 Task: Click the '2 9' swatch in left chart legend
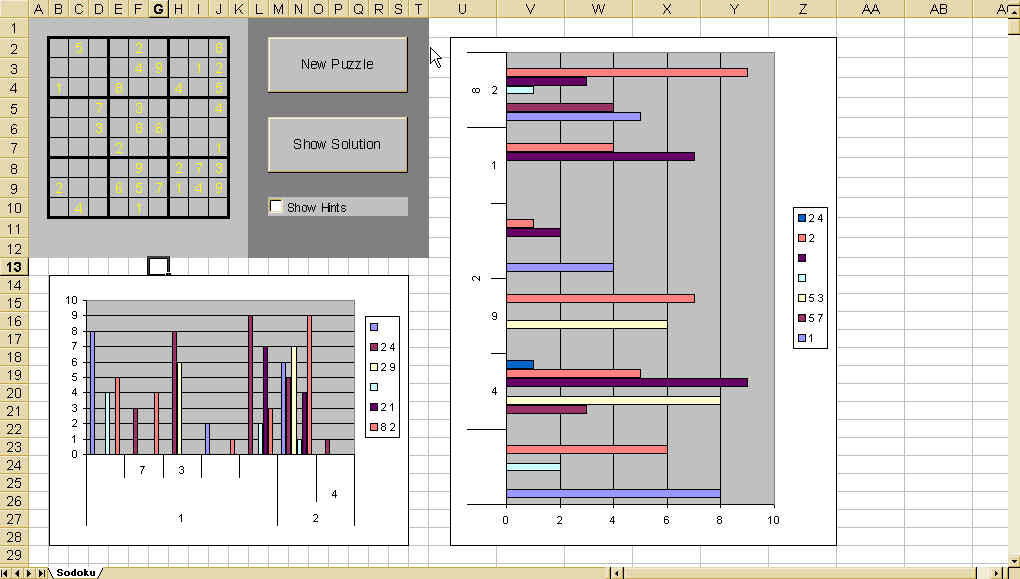coord(375,367)
